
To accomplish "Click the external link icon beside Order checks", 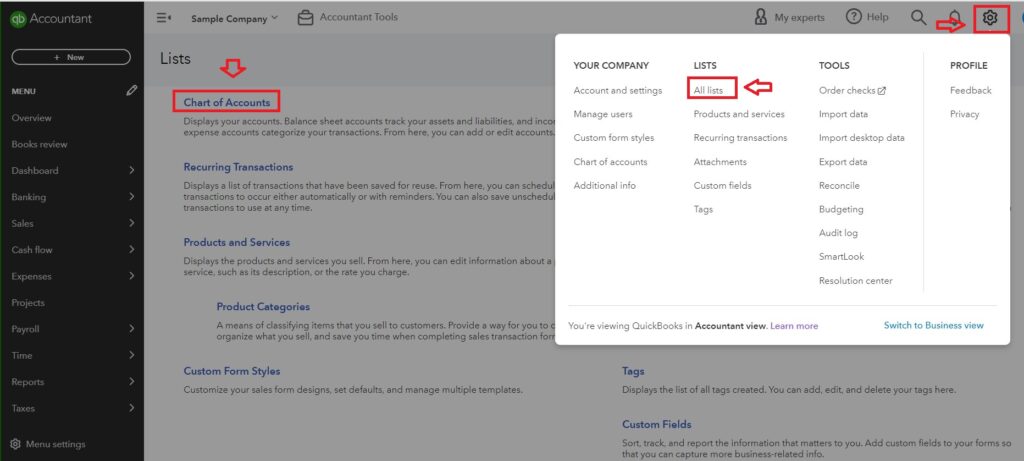I will point(882,91).
